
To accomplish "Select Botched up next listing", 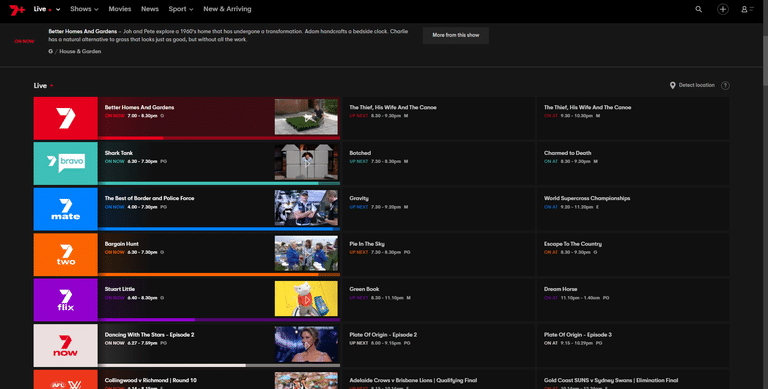I will pos(438,164).
